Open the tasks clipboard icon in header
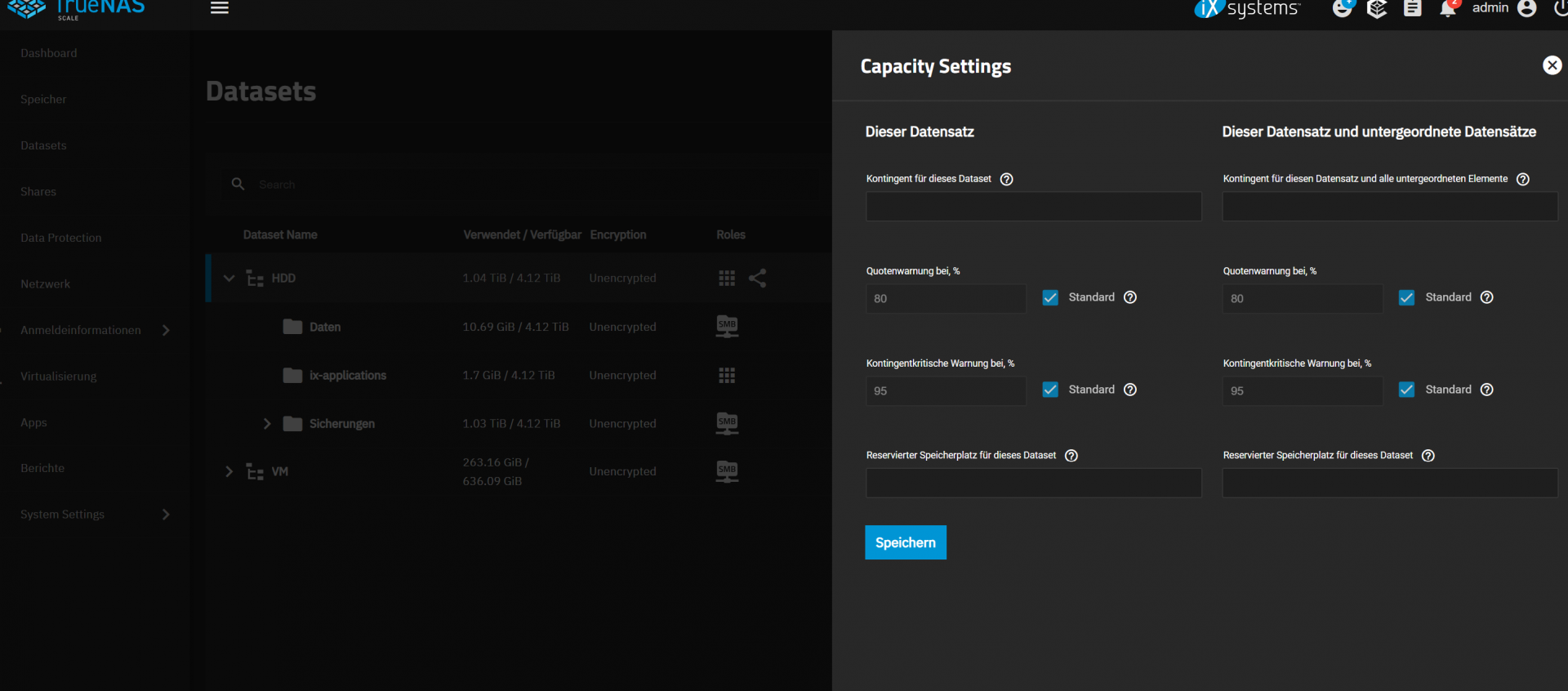 point(1412,9)
